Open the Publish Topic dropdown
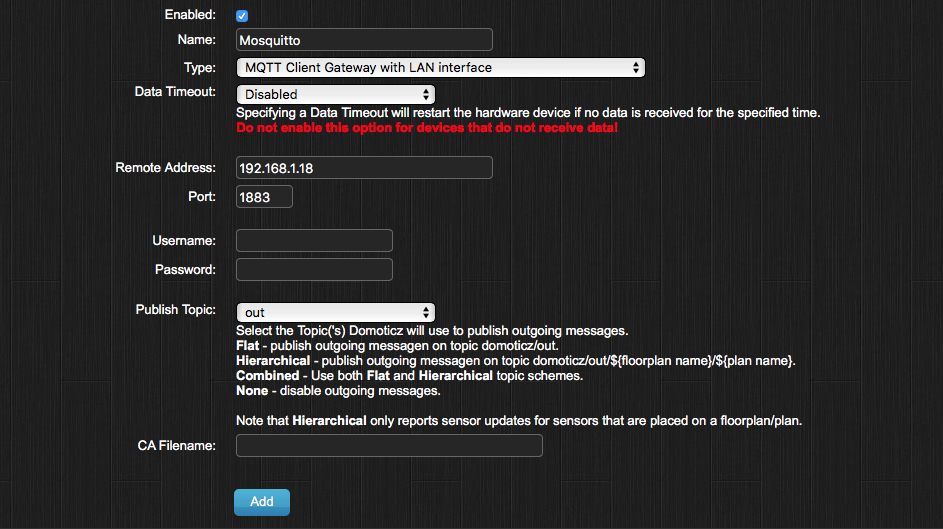 [335, 313]
